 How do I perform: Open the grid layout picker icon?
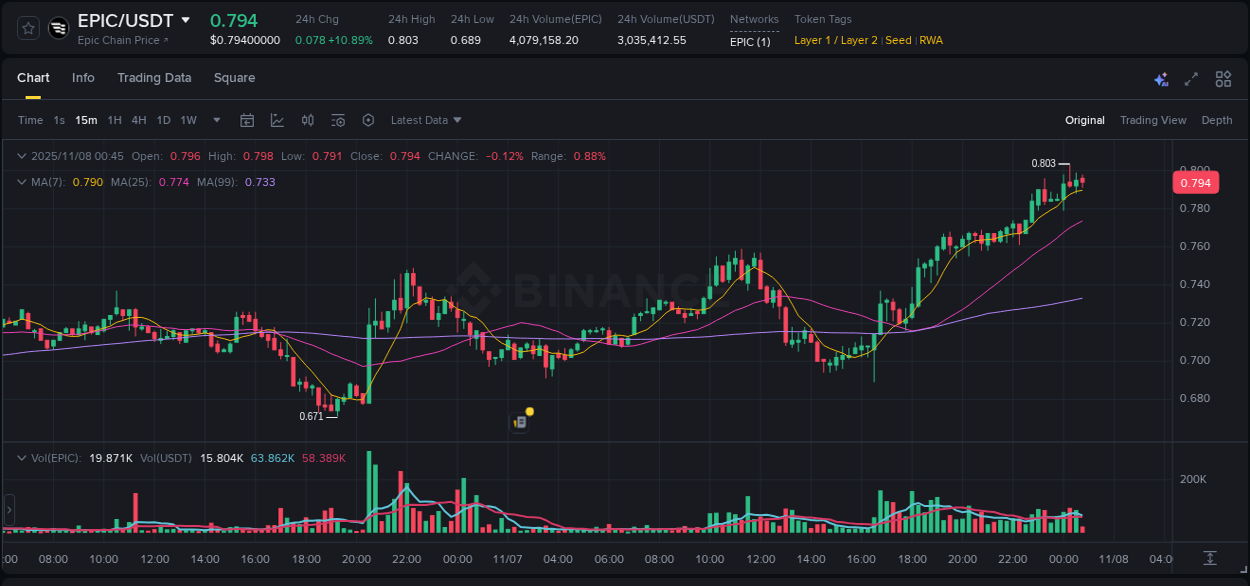point(1222,78)
